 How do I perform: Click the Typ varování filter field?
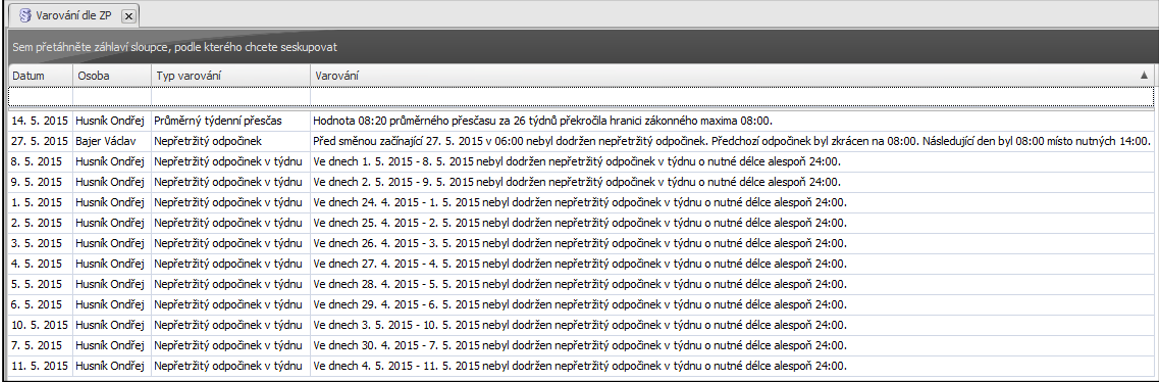point(231,97)
